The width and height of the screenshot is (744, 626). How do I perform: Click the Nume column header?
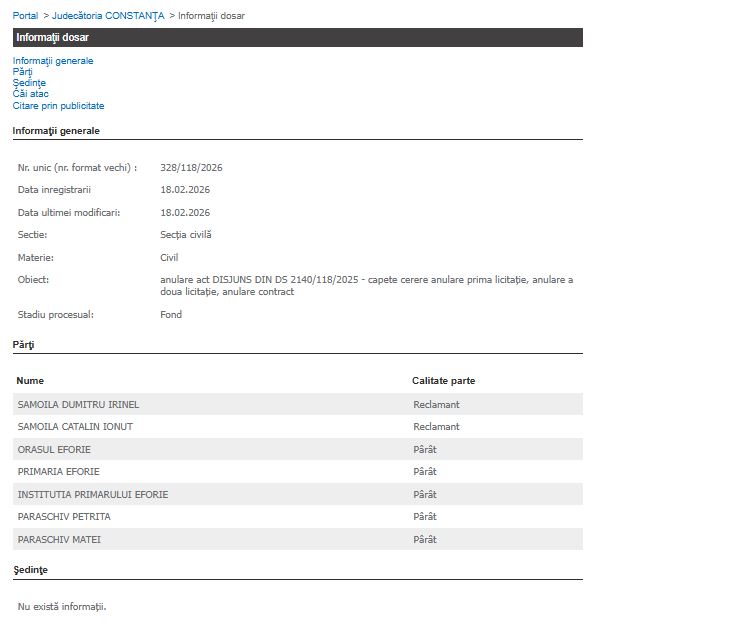click(30, 381)
